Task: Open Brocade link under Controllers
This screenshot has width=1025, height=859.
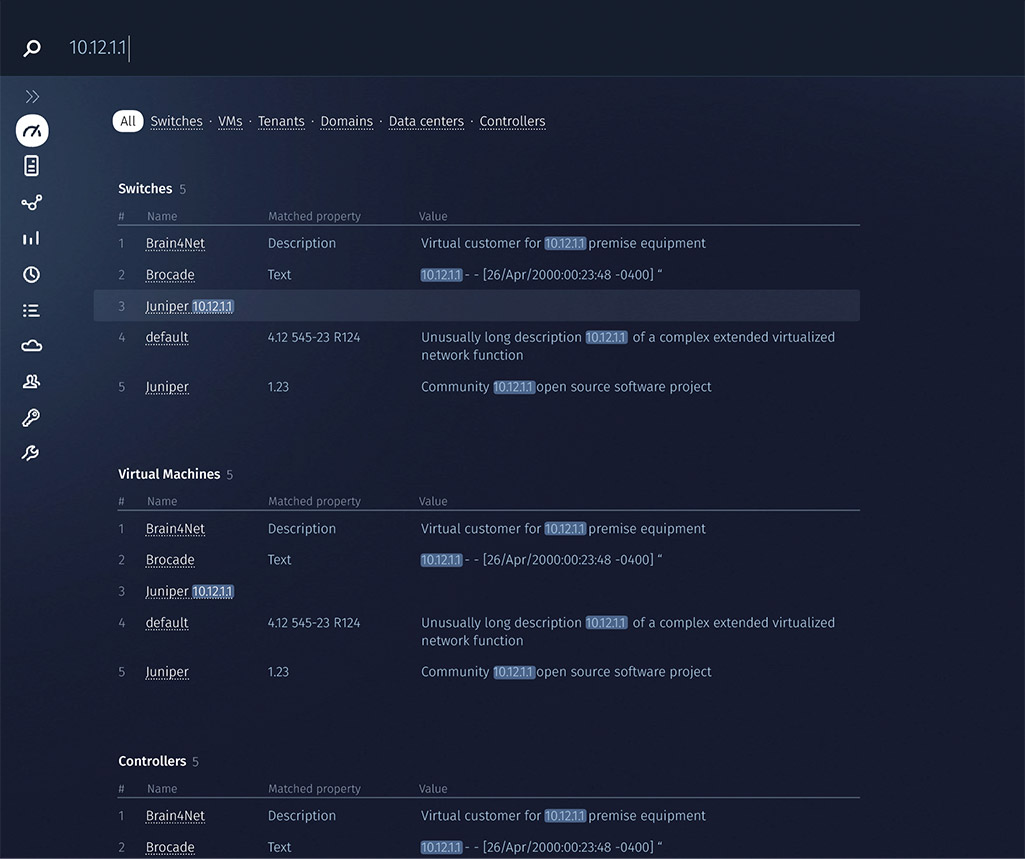Action: click(170, 847)
